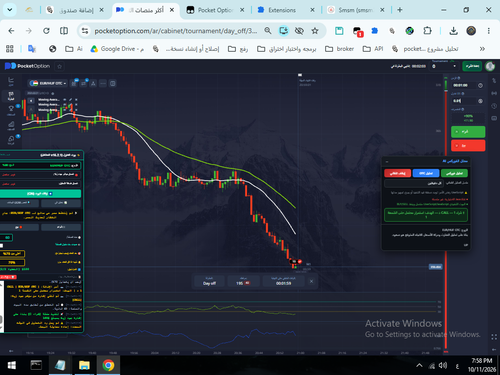Screen dimensions: 500x375
Task: Toggle the white checkbox in left bot panel
Action: click(2, 246)
